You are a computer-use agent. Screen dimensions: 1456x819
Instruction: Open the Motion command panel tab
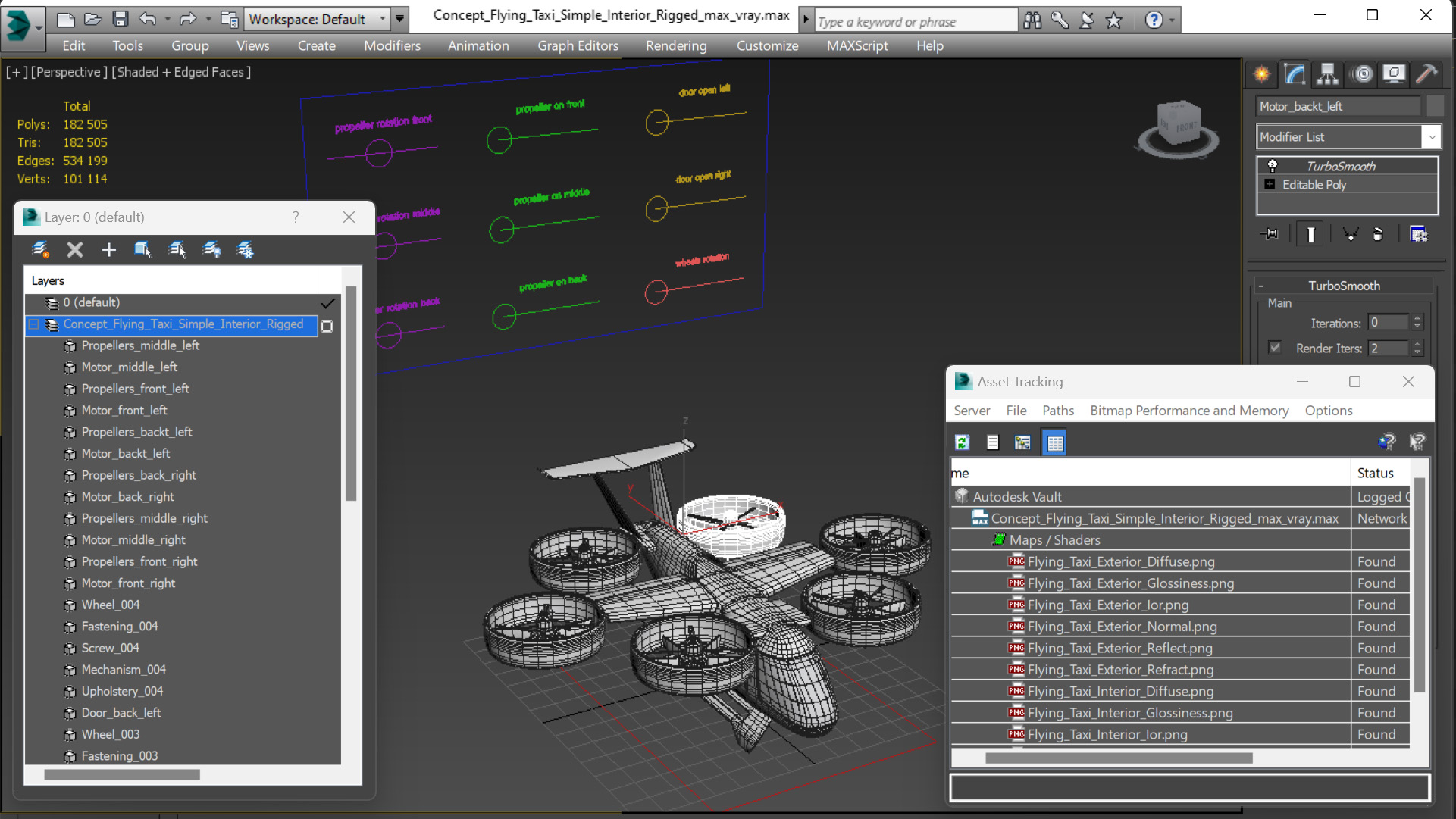click(1363, 73)
